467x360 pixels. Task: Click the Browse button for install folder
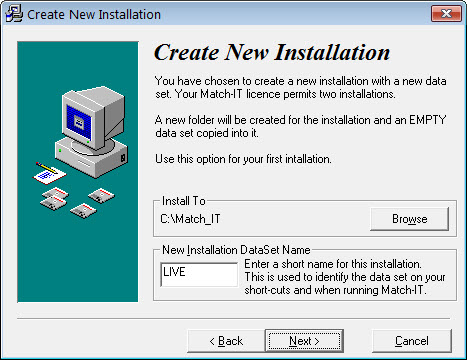point(409,219)
